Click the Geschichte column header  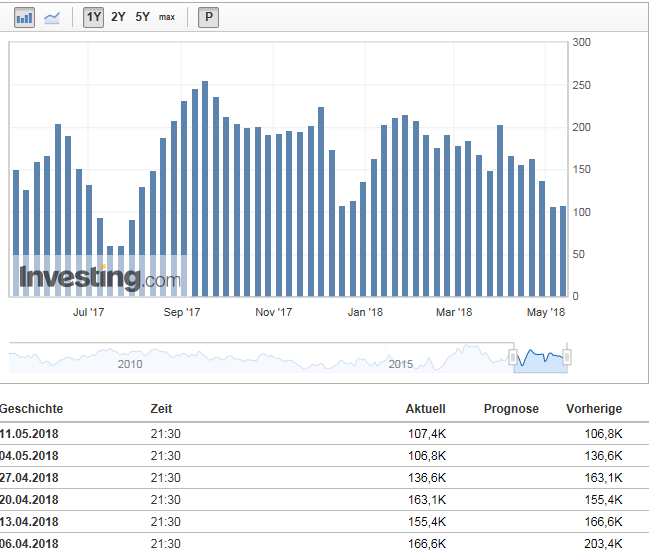click(31, 409)
